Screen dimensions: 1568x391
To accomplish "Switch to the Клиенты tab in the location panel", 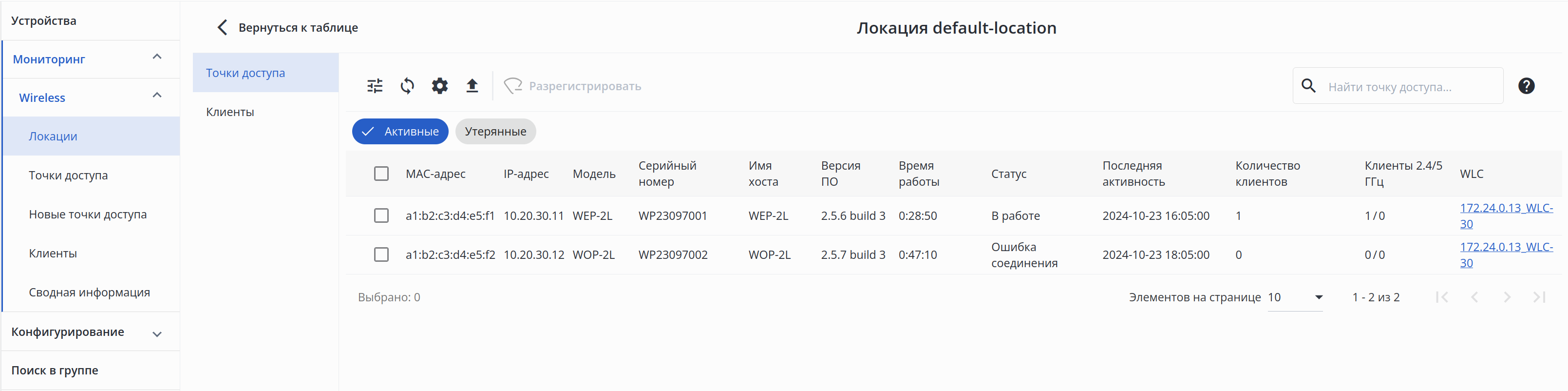I will click(x=230, y=112).
